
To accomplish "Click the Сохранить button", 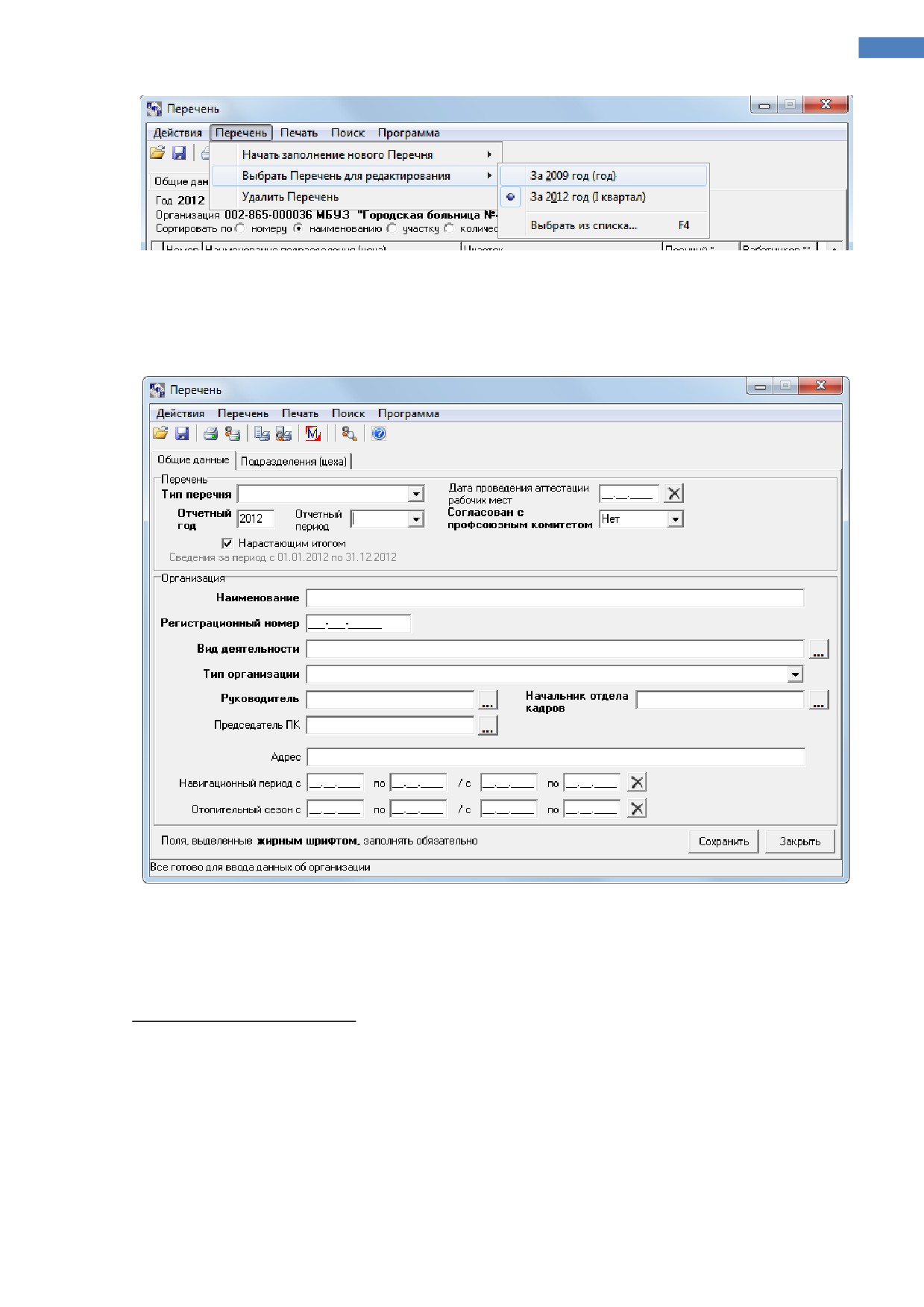I will [x=723, y=841].
